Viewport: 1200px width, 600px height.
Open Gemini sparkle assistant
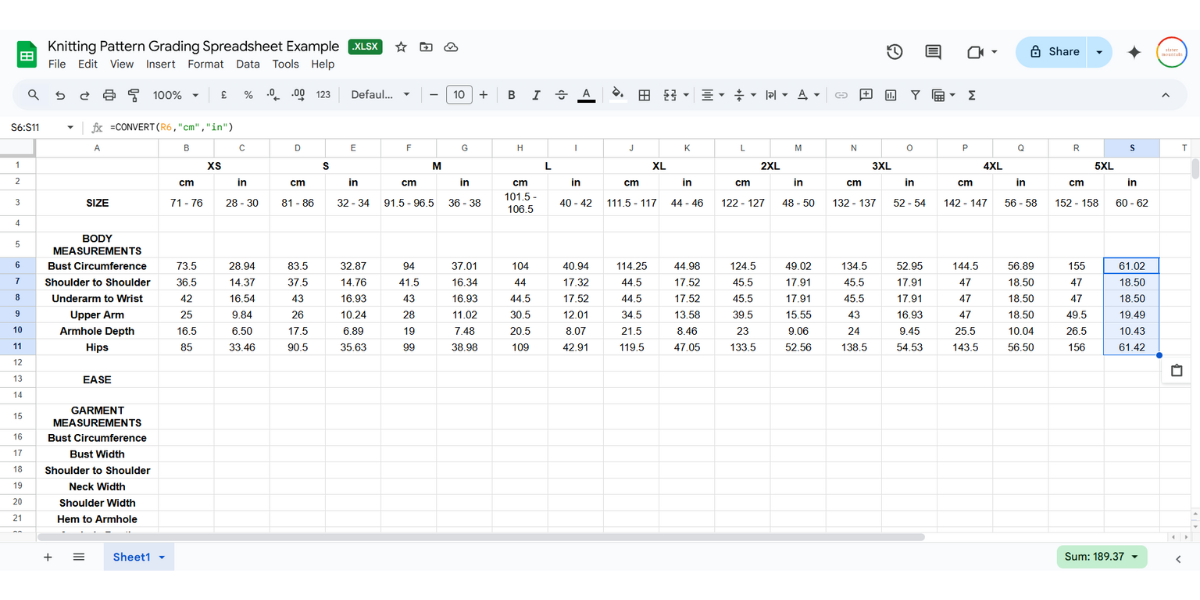click(1134, 52)
